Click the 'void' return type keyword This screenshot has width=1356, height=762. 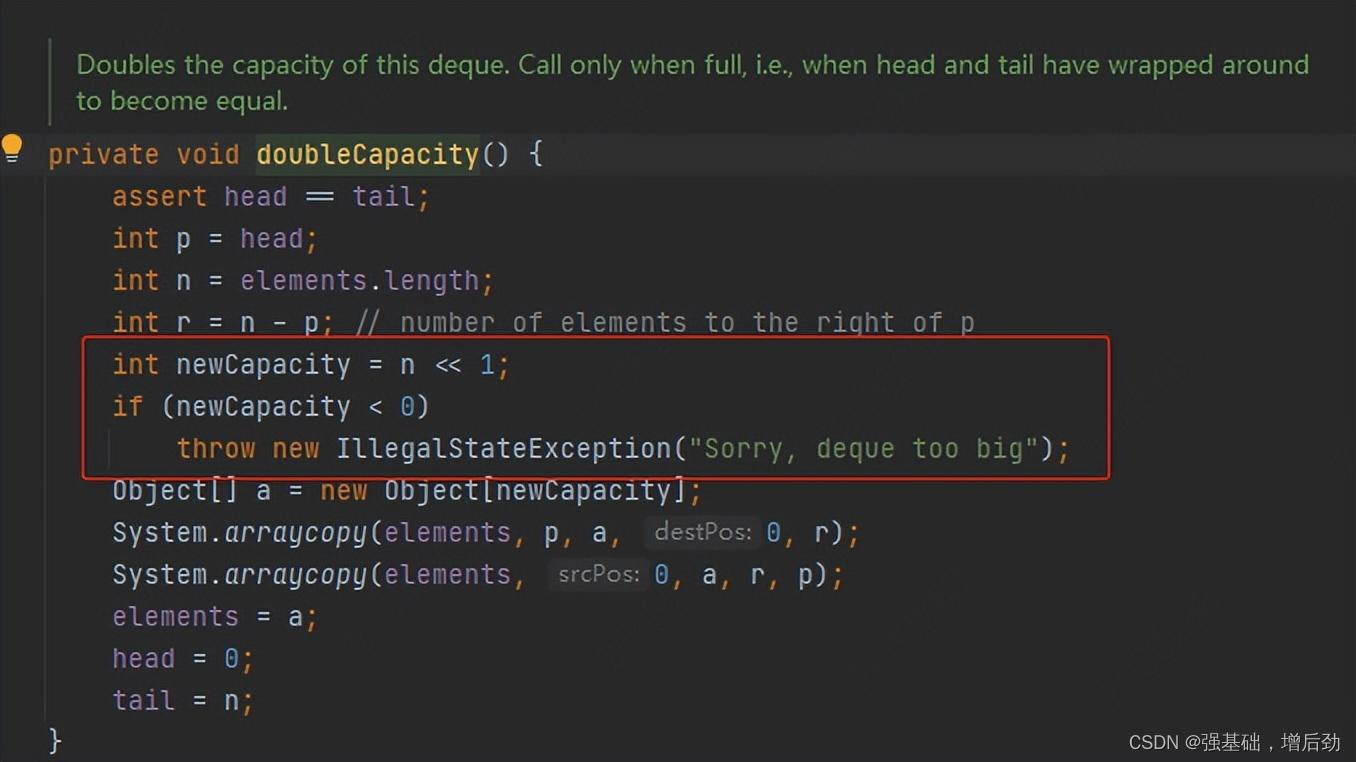208,154
